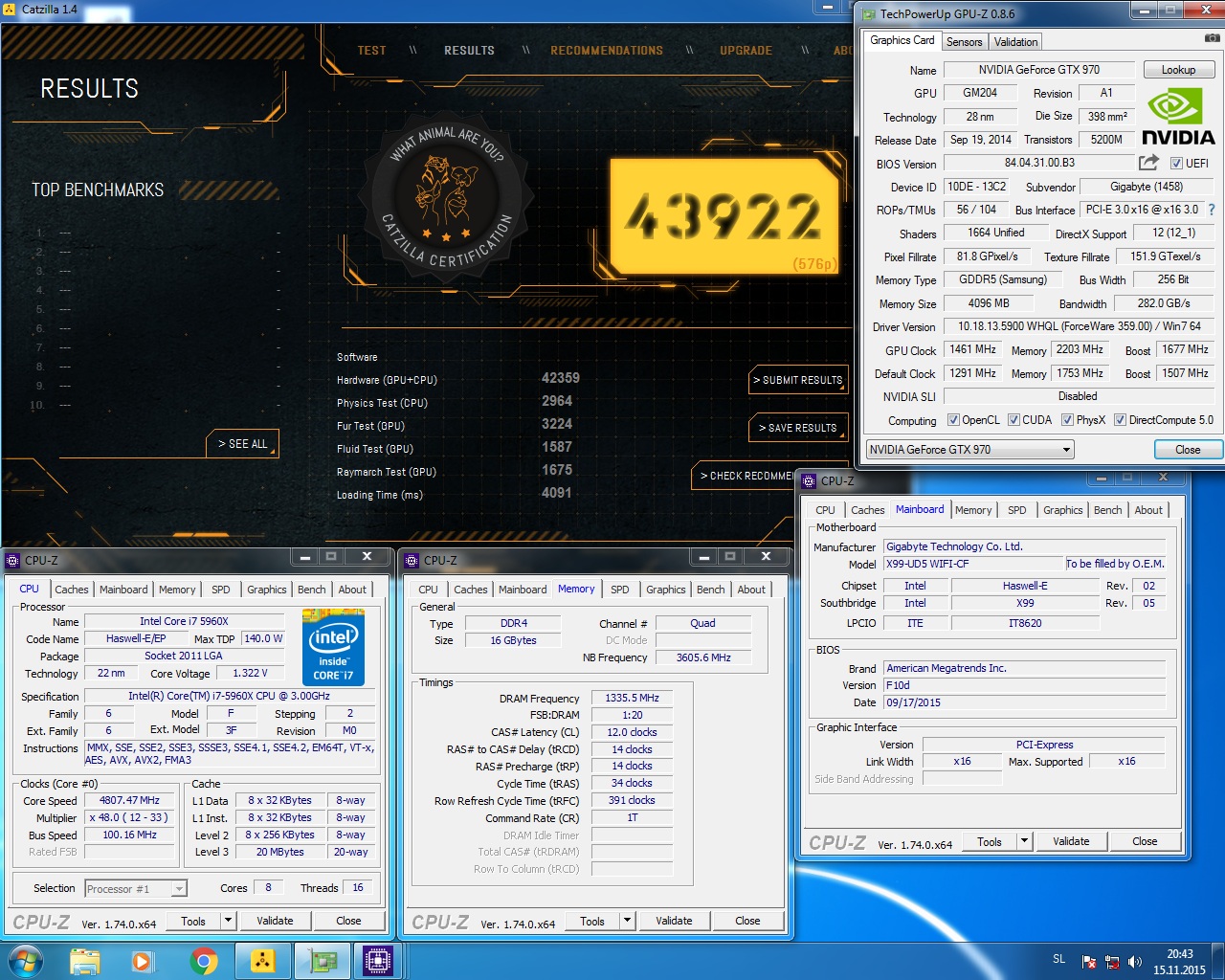Open the network tray icon
1225x980 pixels.
pos(1112,962)
